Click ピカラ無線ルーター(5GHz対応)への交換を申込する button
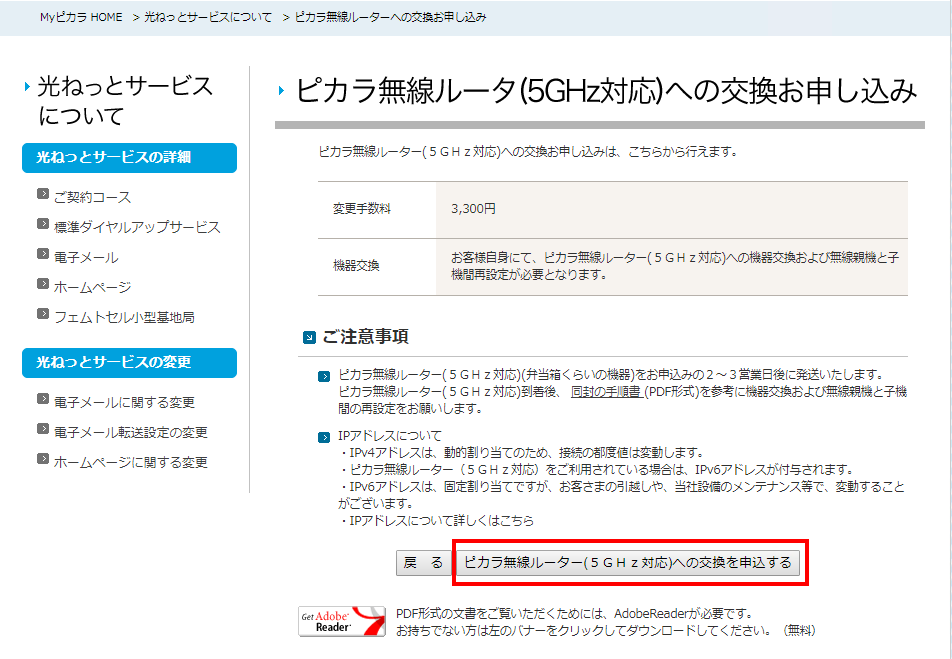The image size is (952, 659). point(628,563)
